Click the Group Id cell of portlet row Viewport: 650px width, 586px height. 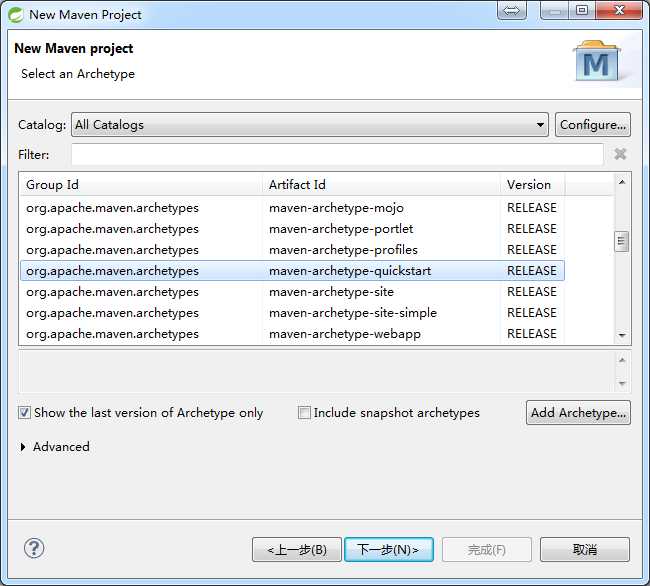click(x=112, y=229)
